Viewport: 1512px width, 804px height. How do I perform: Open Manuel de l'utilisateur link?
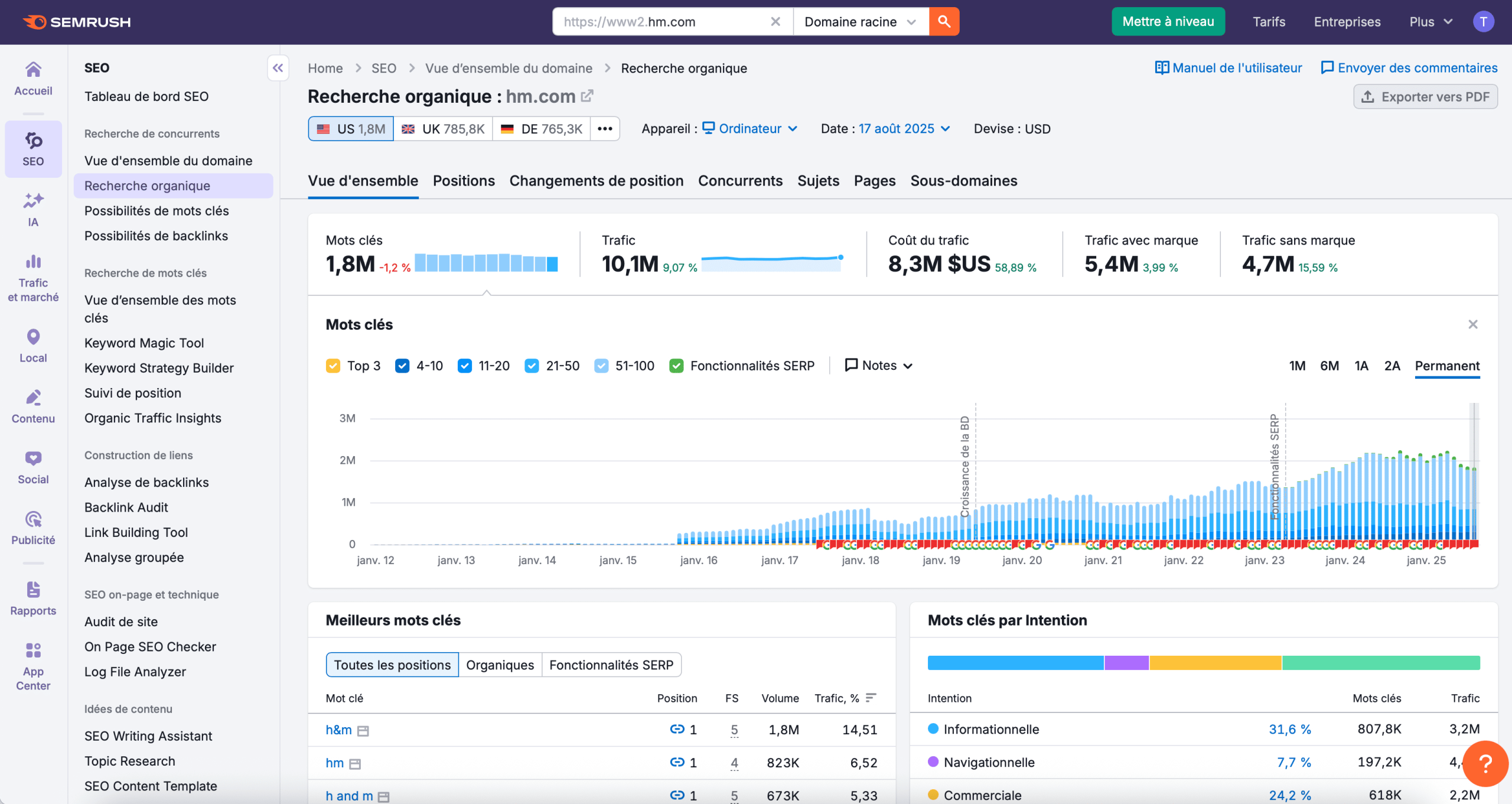1228,68
